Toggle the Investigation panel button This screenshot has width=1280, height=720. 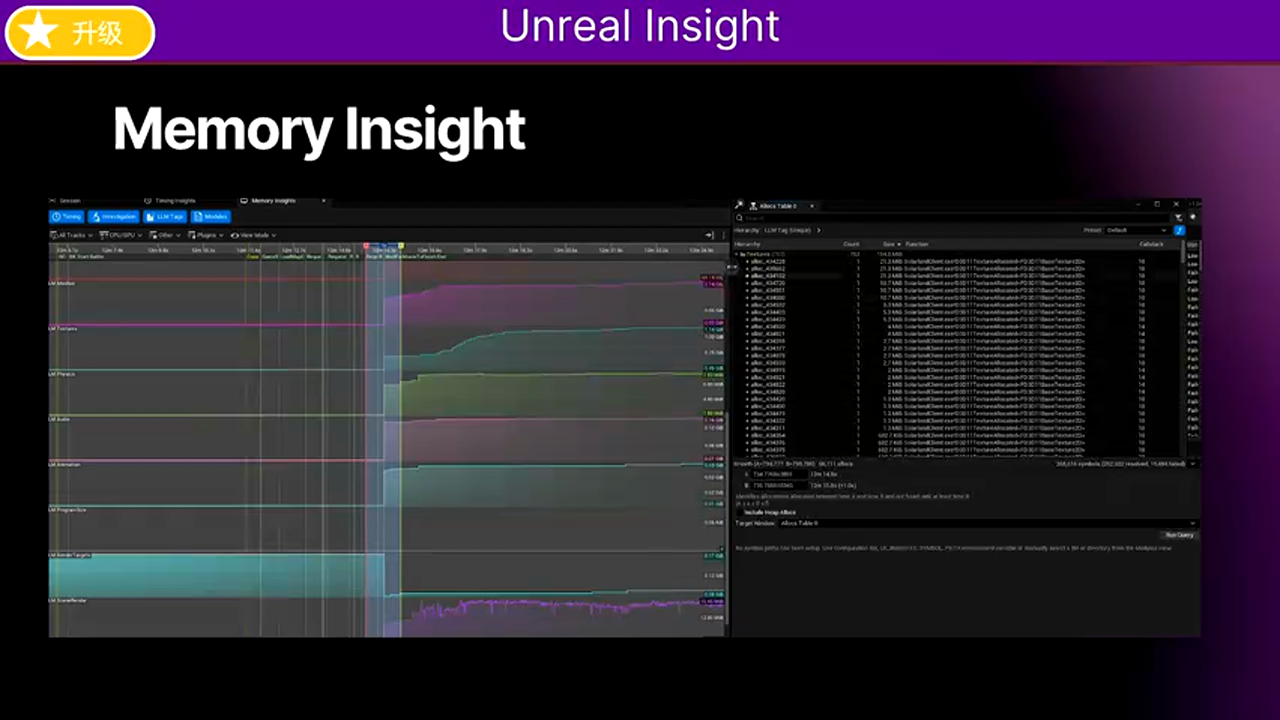(113, 216)
